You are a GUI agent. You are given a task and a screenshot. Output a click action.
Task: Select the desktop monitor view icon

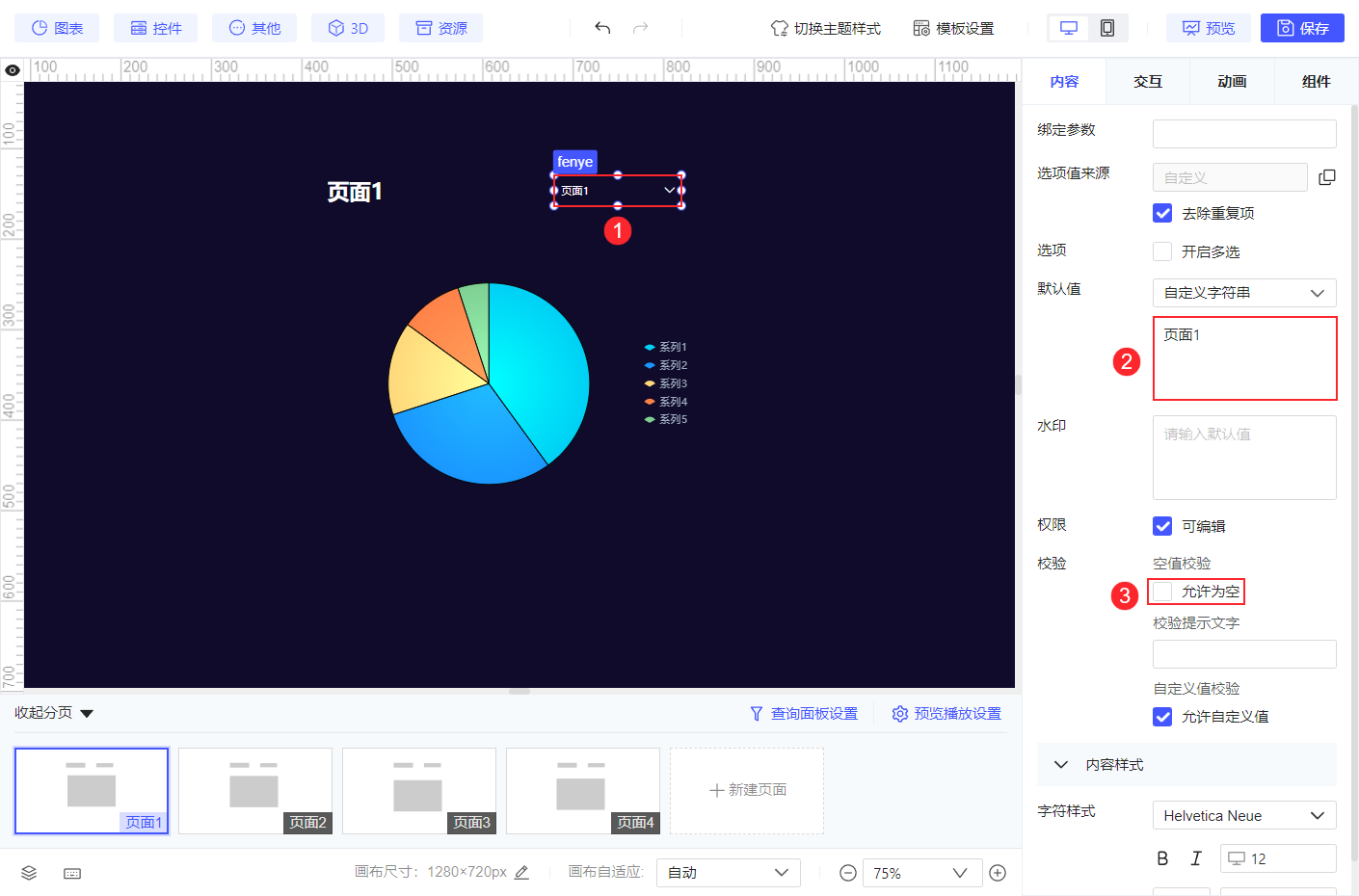click(1069, 28)
